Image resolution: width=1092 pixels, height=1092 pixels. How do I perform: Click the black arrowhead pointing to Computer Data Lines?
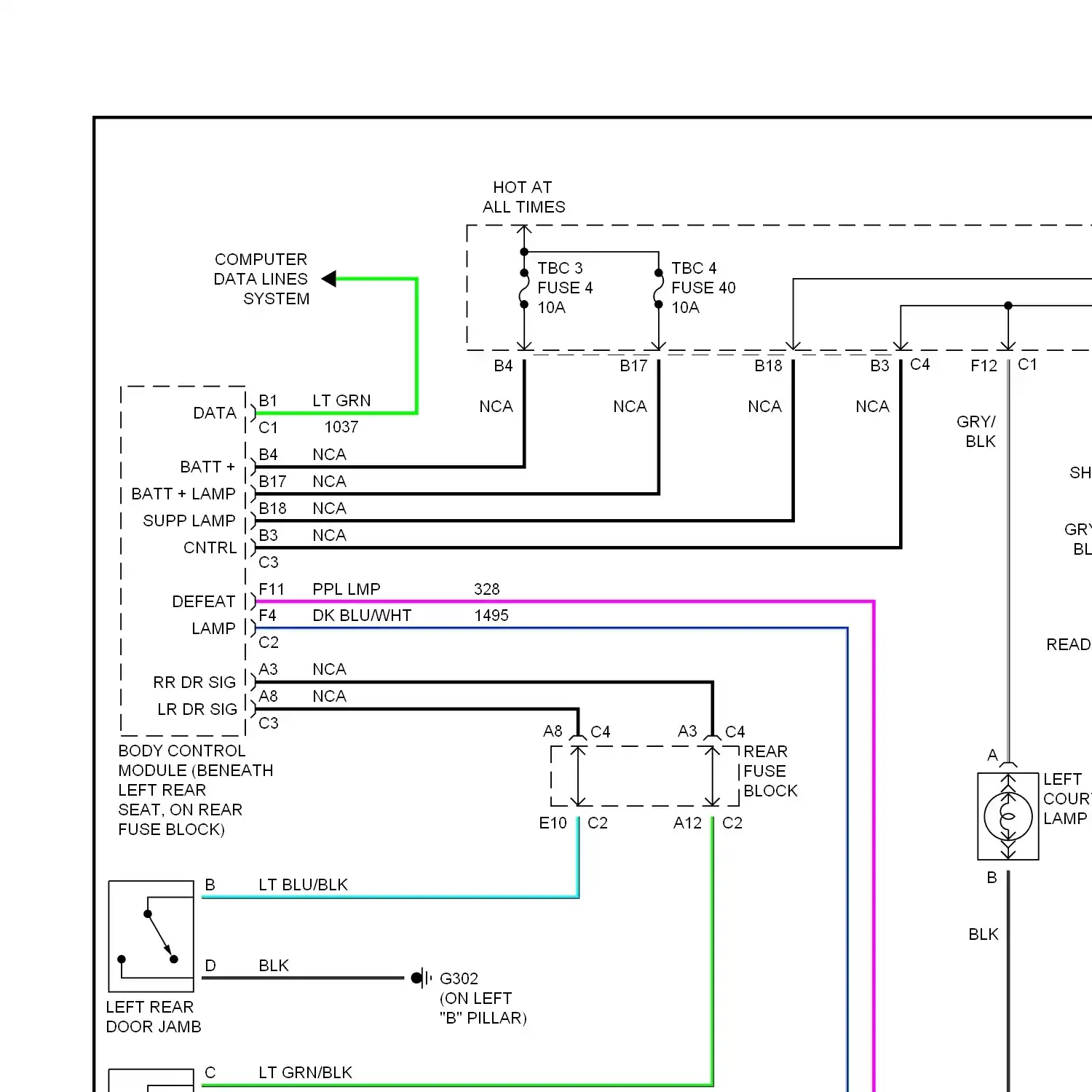(x=329, y=279)
